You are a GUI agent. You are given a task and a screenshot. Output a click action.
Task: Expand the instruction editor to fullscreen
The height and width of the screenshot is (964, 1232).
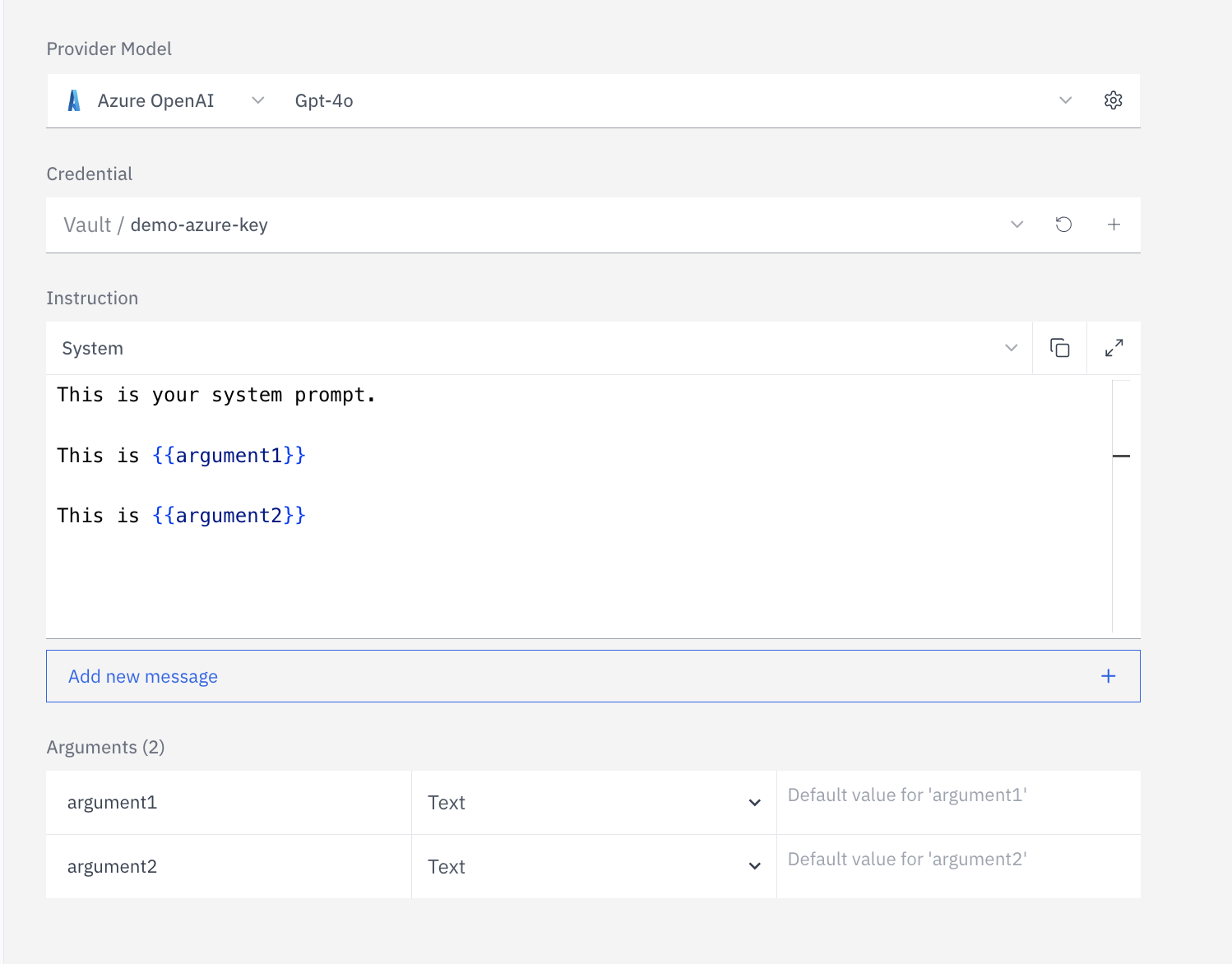(x=1114, y=348)
